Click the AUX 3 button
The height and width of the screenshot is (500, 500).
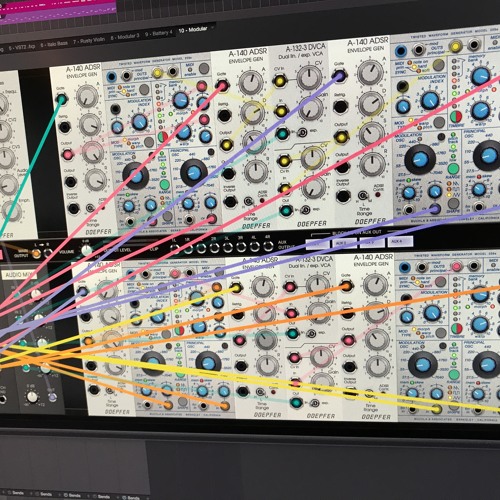click(372, 242)
